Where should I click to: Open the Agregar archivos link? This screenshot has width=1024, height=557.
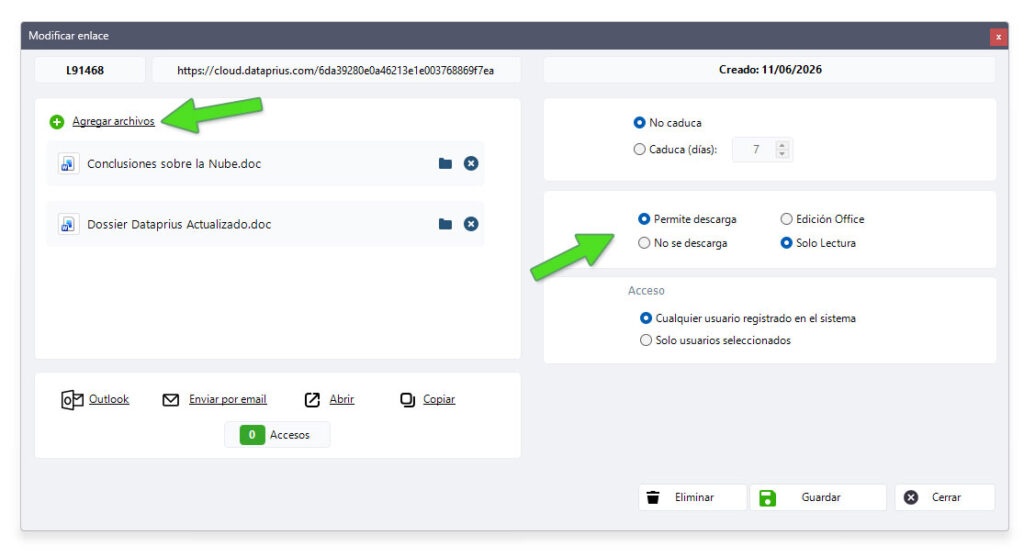[x=114, y=121]
